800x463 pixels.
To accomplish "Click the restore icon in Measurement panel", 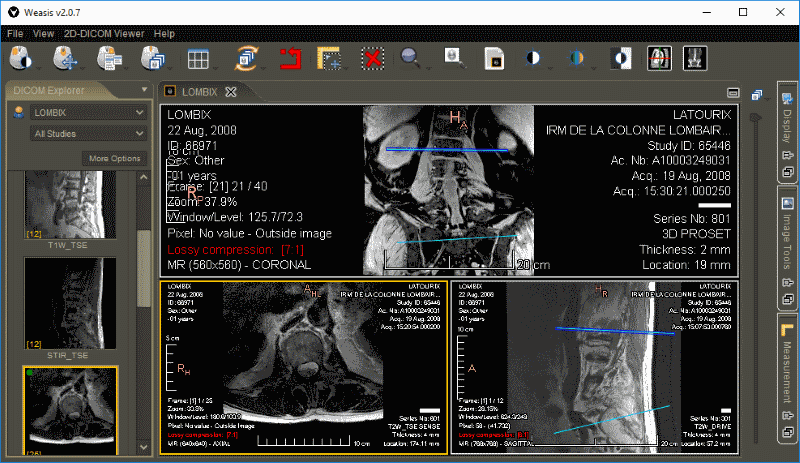I will tap(787, 432).
